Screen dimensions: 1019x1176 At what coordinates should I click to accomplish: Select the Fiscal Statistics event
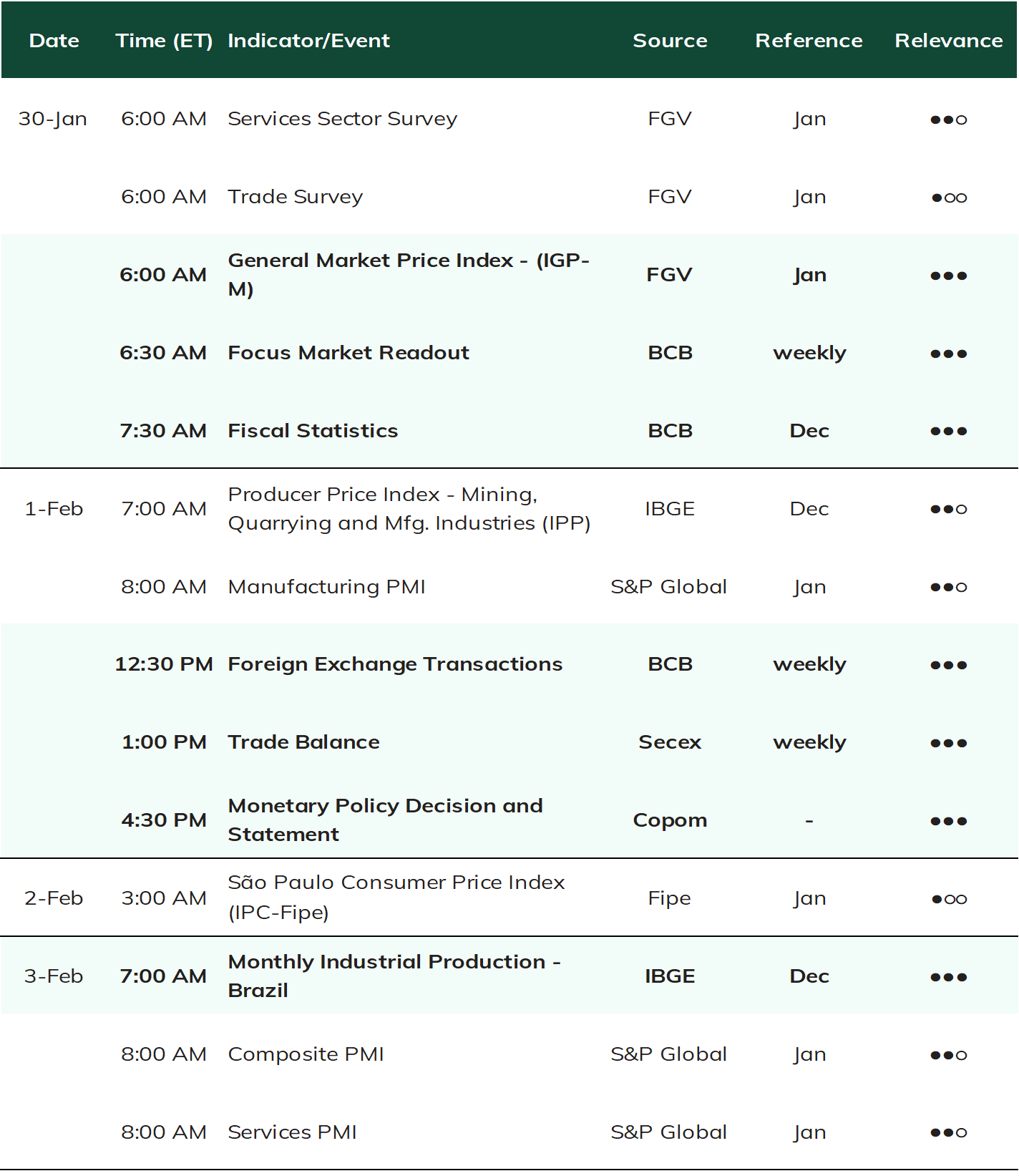[313, 431]
